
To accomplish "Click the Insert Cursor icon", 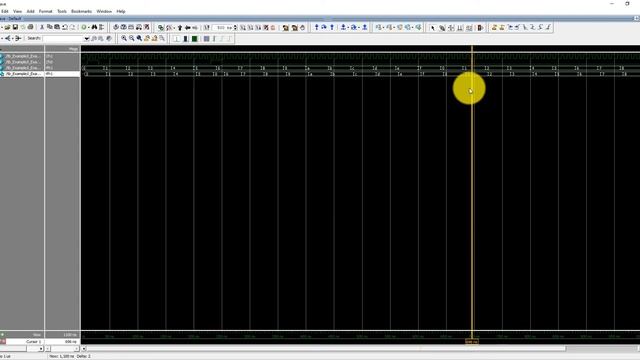I will [494, 27].
